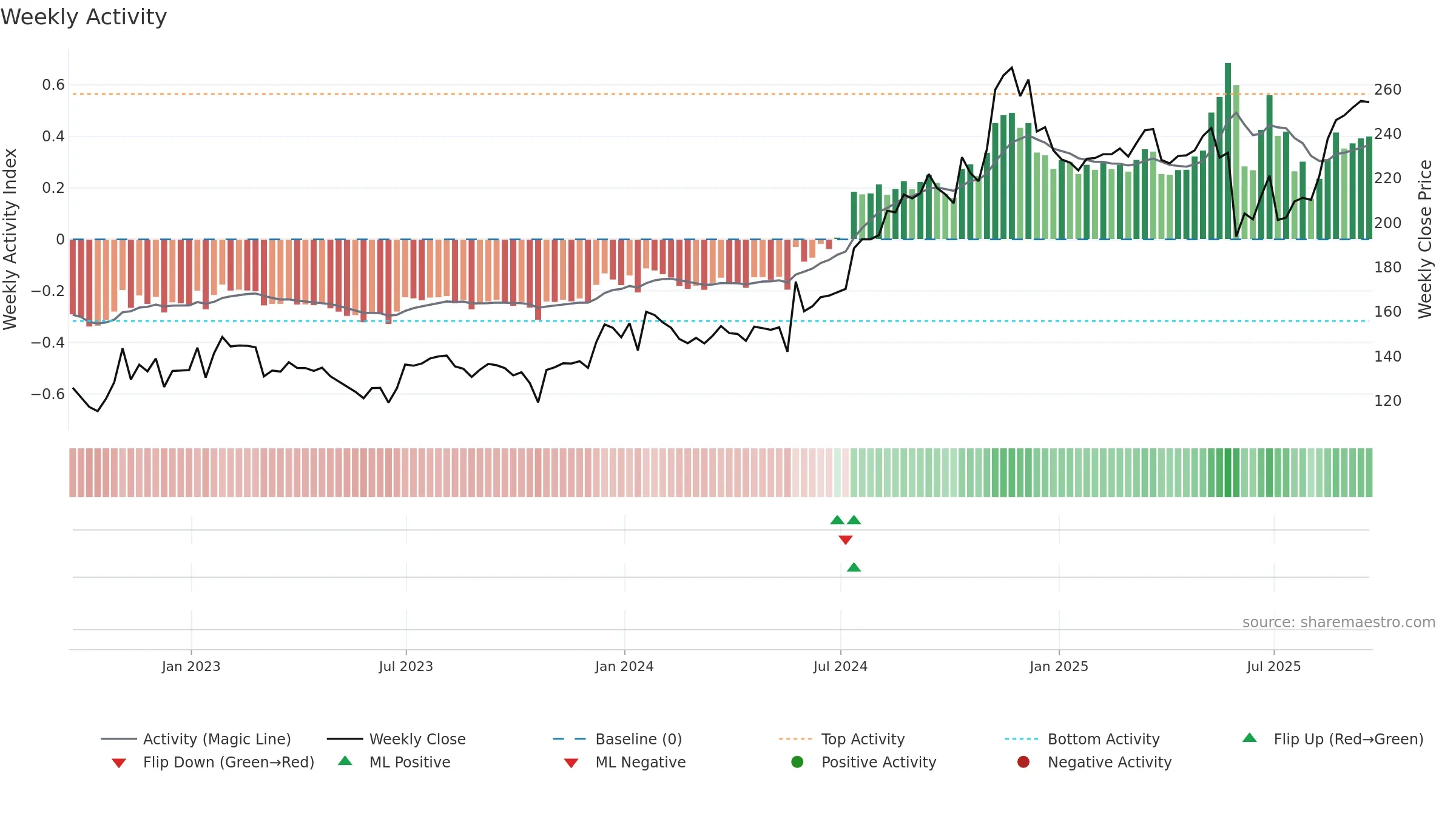Image resolution: width=1456 pixels, height=819 pixels.
Task: Click the Weekly Close Price axis title
Action: click(1425, 239)
